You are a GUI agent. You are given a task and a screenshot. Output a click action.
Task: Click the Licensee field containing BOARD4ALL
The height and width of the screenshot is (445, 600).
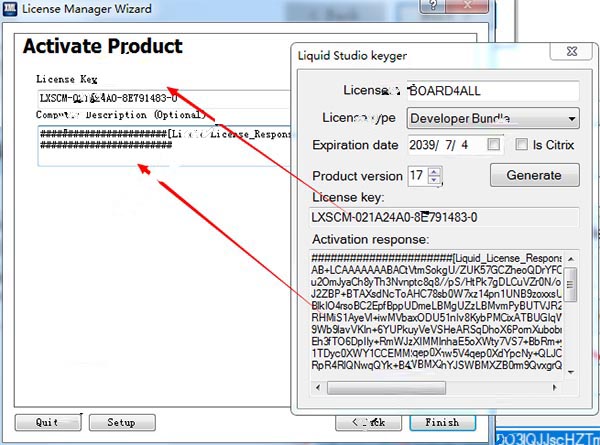tap(493, 91)
